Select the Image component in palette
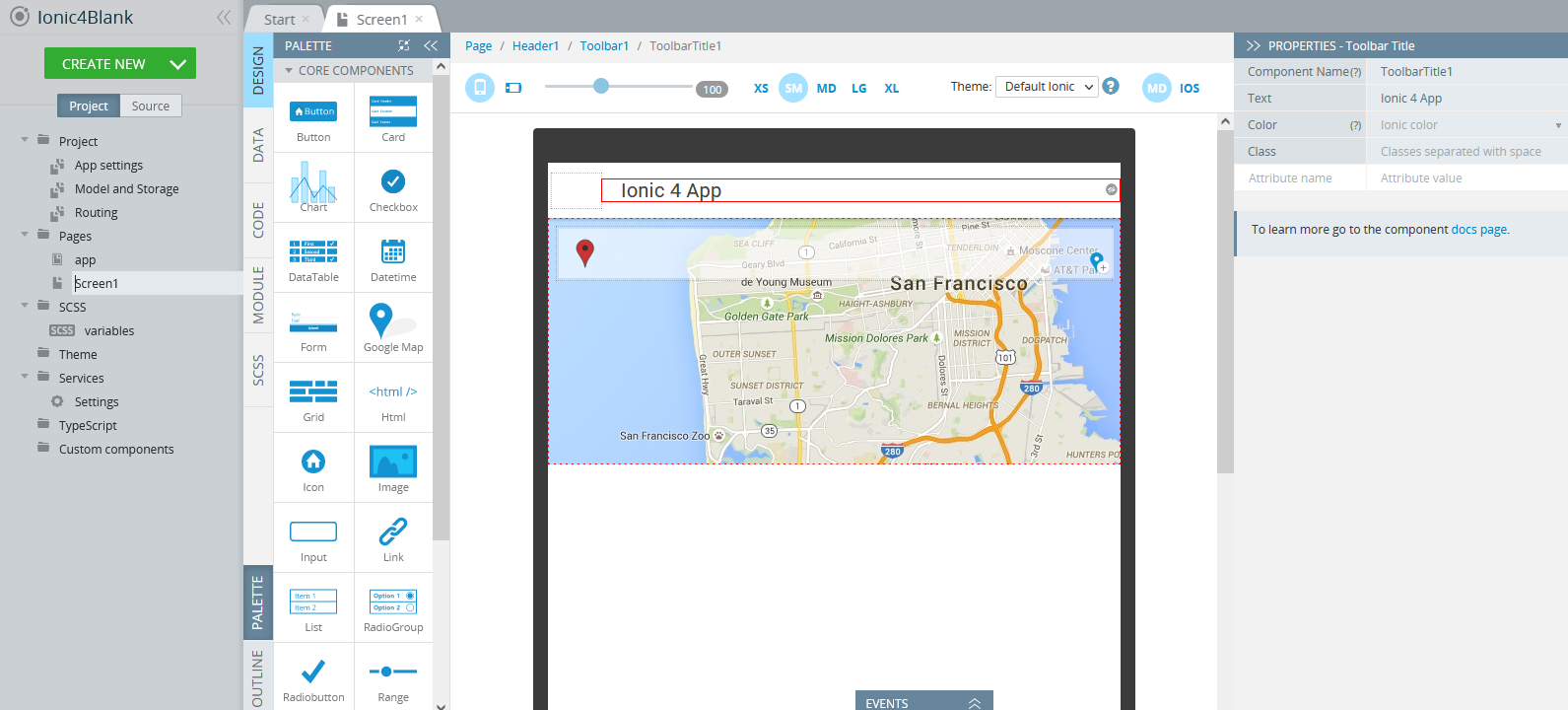 pos(392,468)
